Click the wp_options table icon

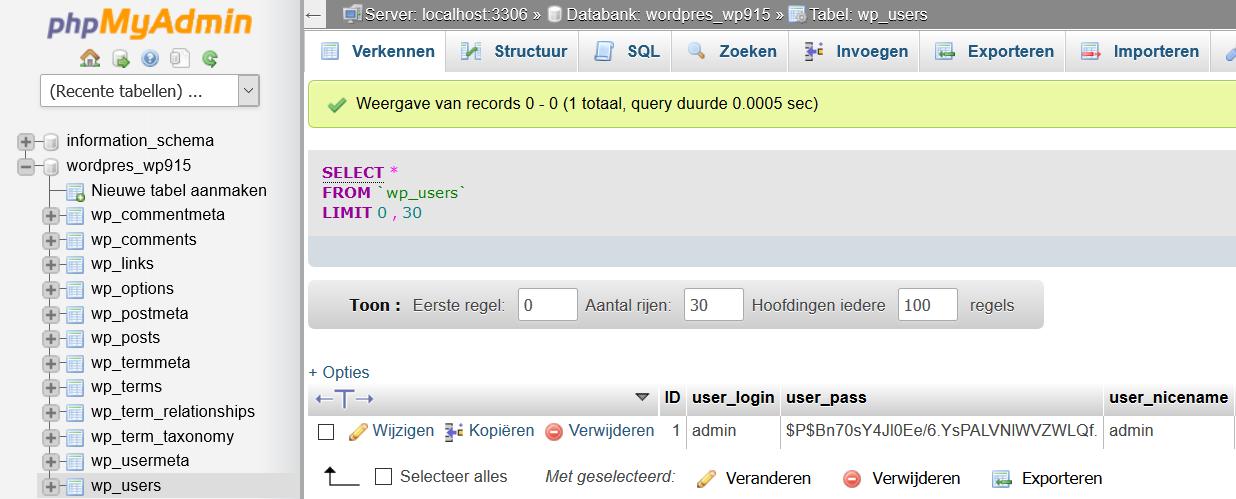tap(75, 289)
